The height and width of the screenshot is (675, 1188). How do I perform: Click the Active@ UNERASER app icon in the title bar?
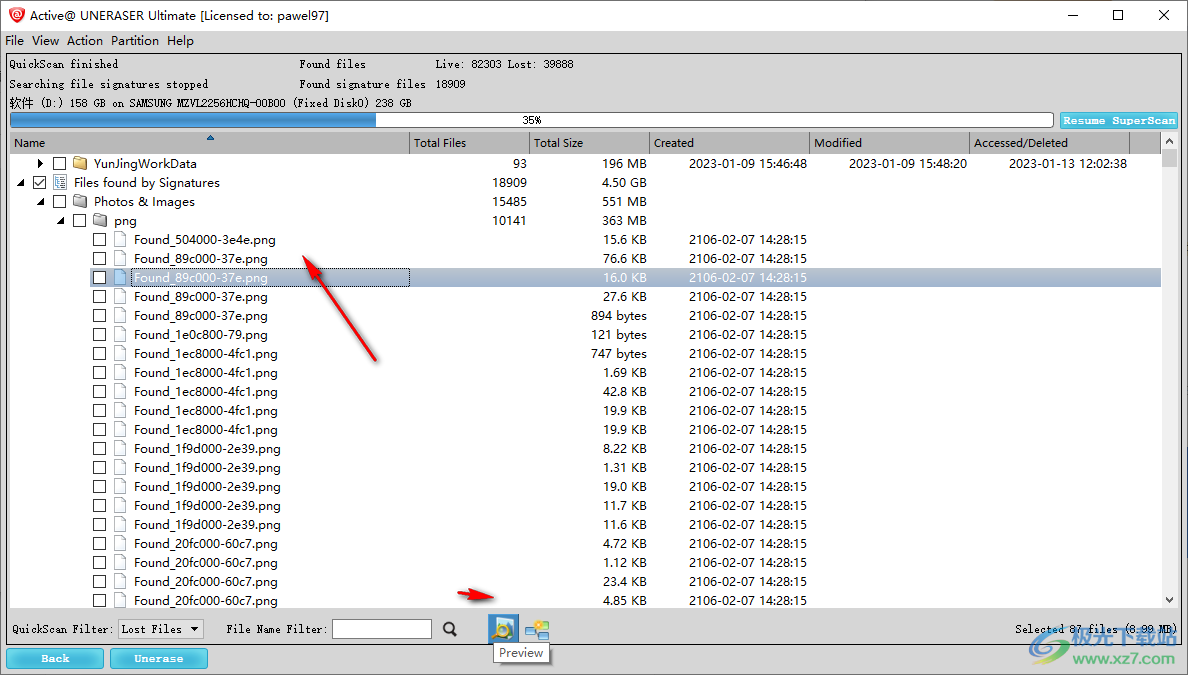(x=17, y=15)
